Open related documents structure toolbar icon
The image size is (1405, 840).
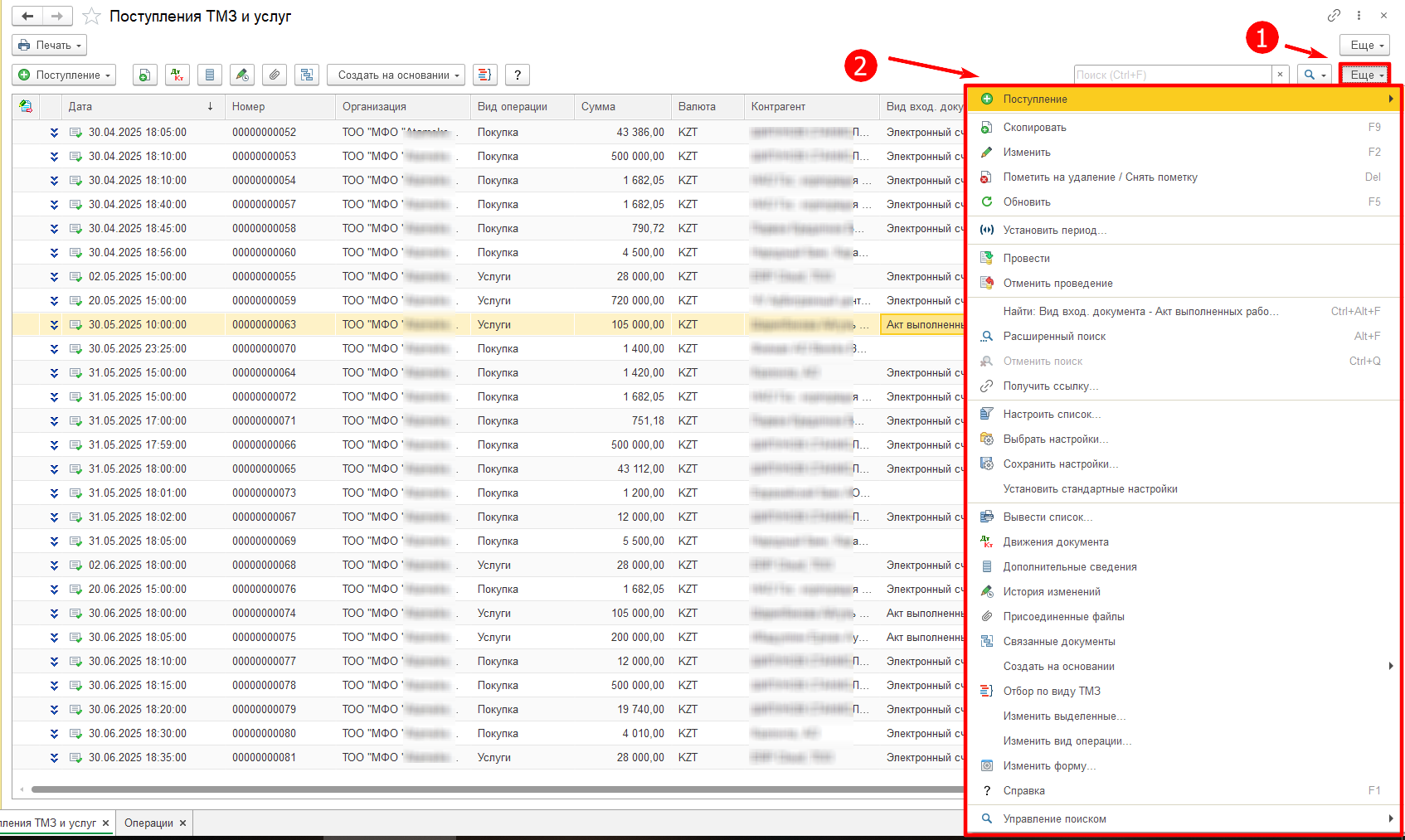pos(307,75)
